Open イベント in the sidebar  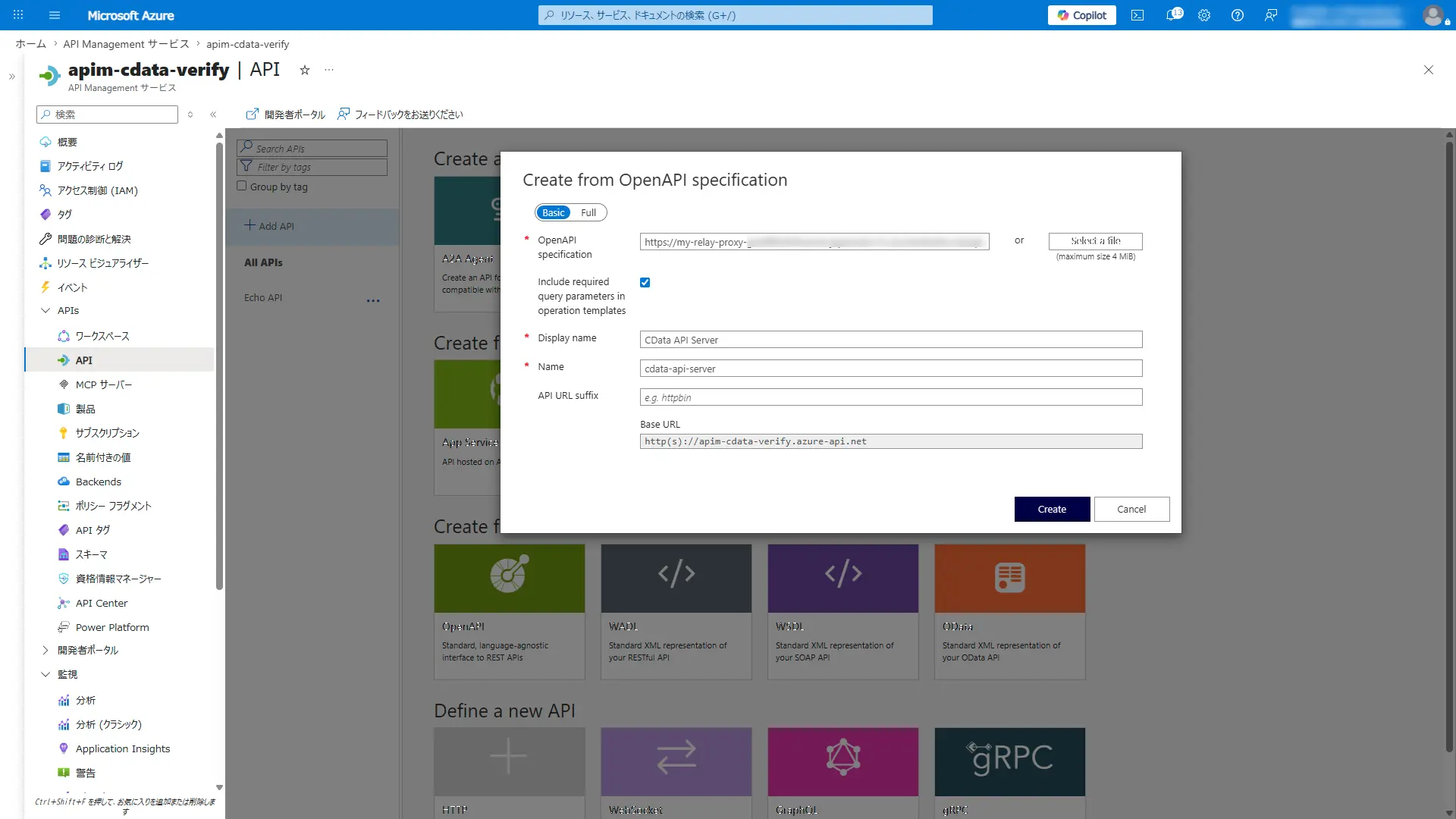[72, 287]
